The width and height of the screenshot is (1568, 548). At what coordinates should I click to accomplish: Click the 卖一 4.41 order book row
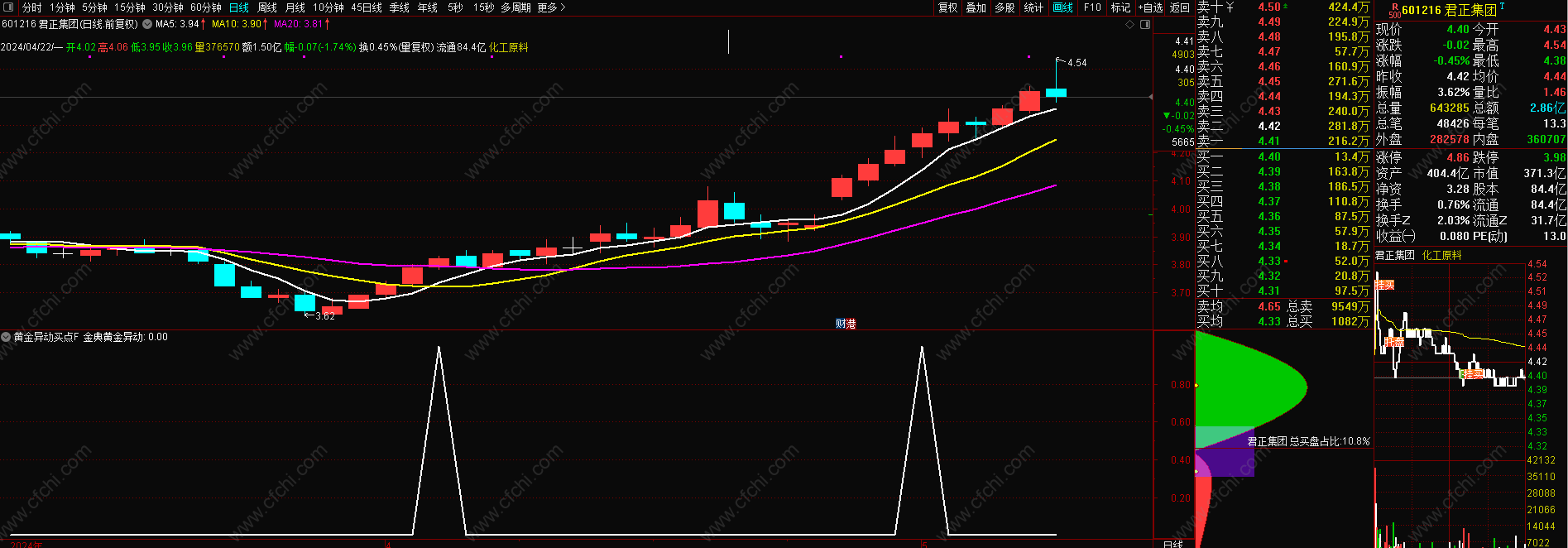(x=1283, y=141)
